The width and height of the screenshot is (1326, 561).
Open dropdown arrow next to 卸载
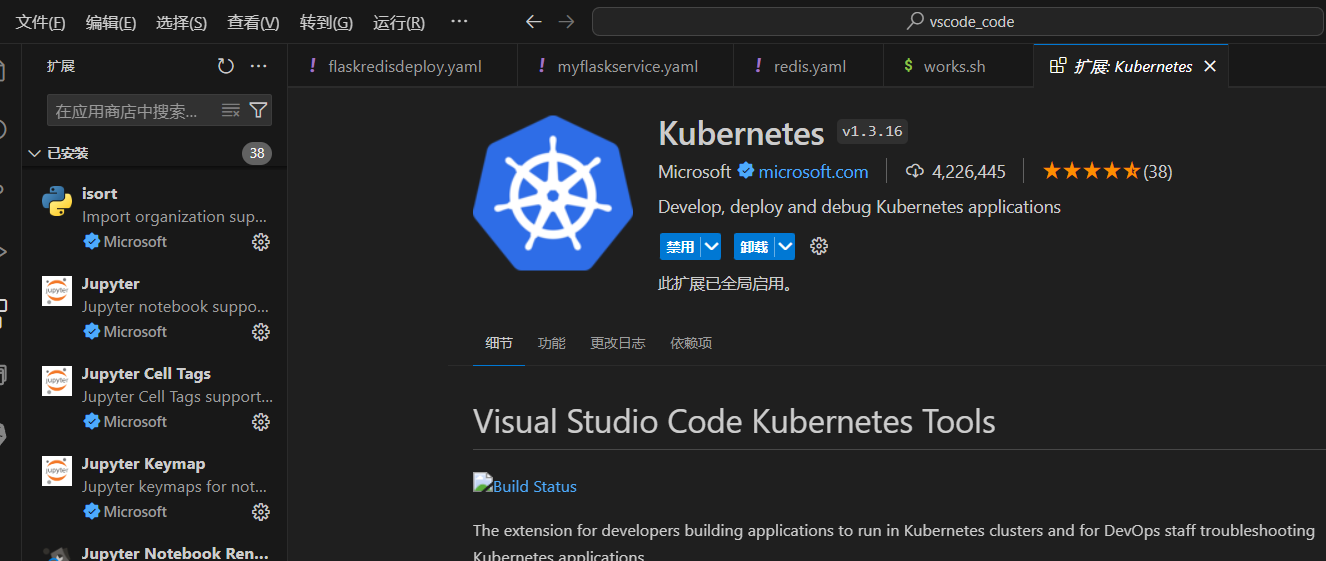click(x=785, y=246)
